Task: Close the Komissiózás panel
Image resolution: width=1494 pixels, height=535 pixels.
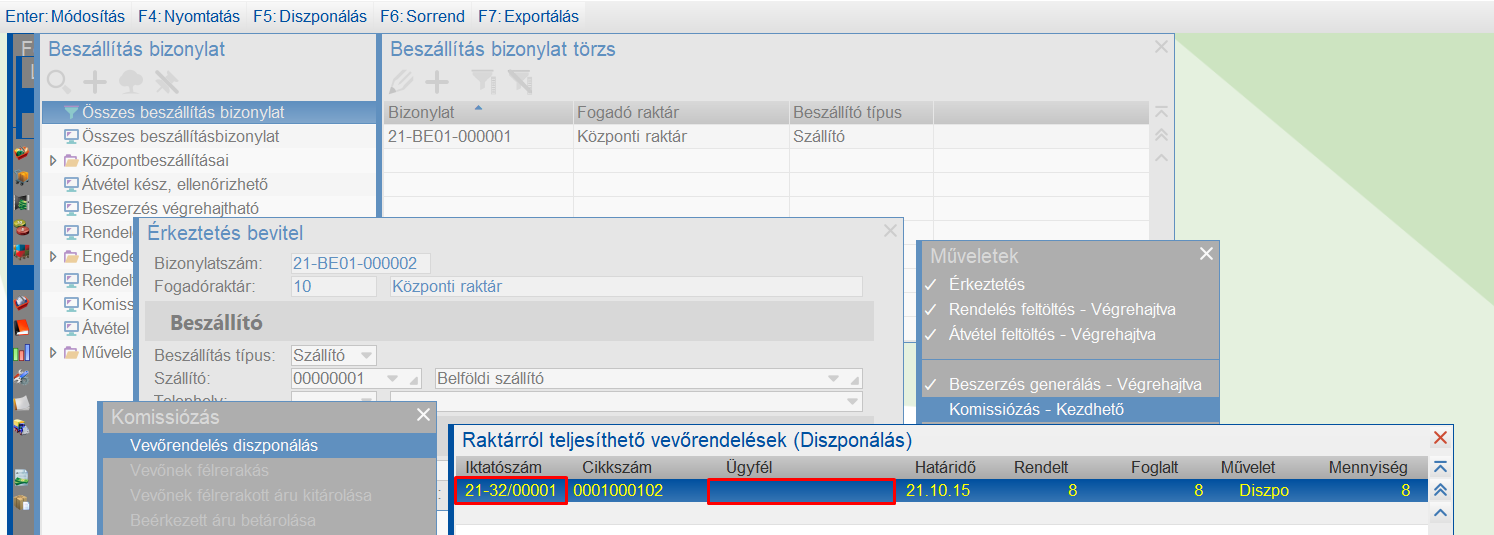Action: coord(423,415)
